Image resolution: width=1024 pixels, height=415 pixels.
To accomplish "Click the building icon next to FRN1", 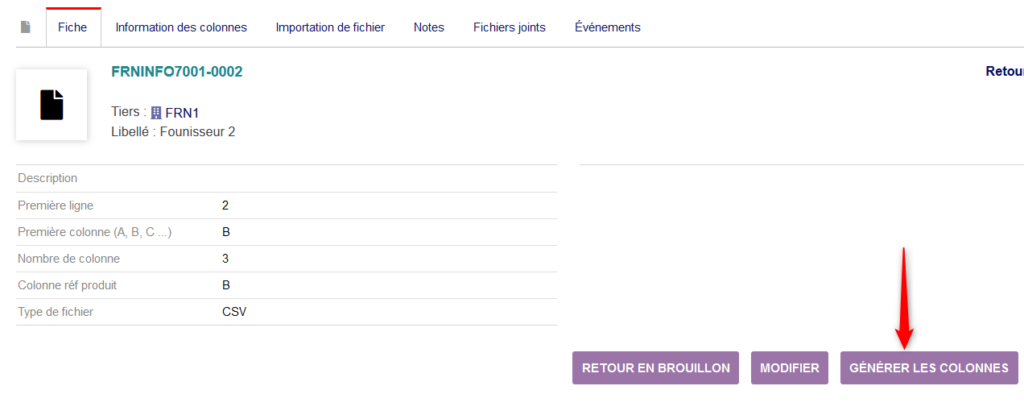I will click(x=155, y=113).
